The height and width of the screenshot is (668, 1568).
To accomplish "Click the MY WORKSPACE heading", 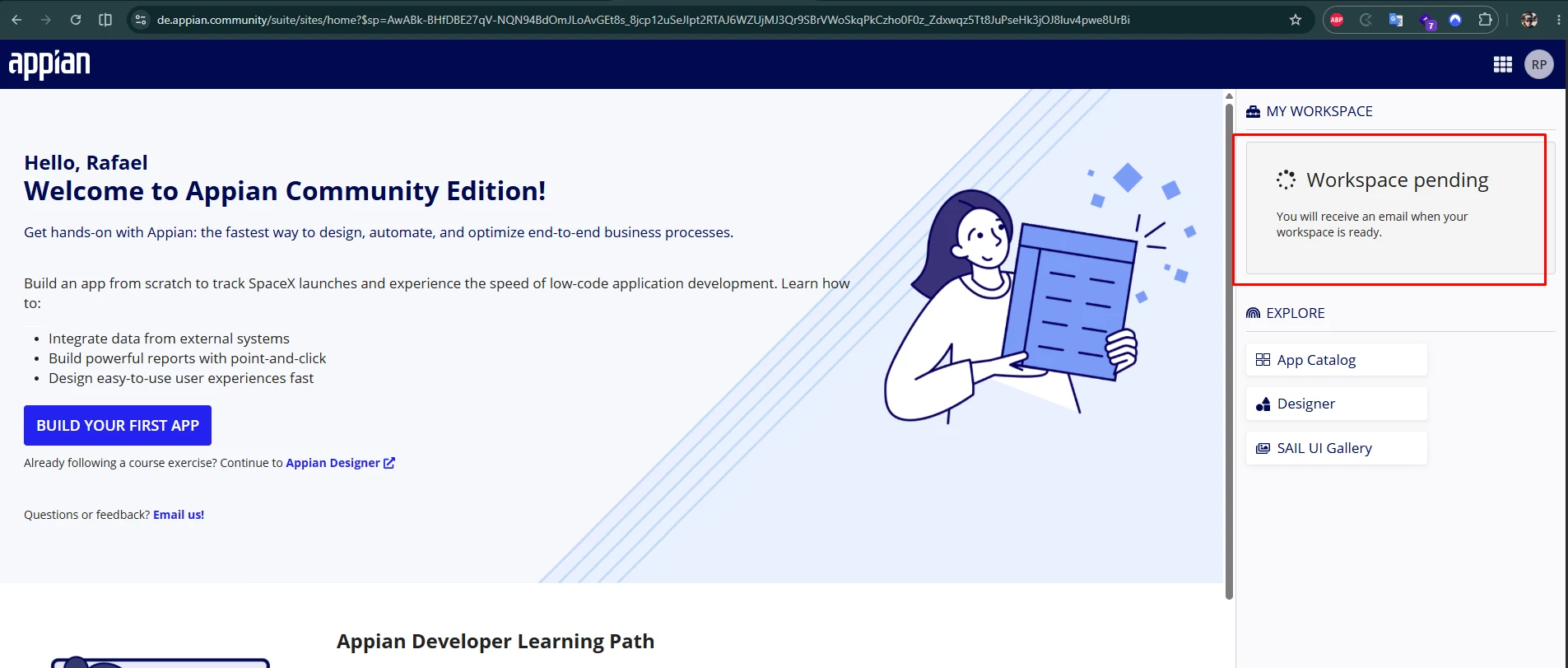I will tap(1319, 111).
